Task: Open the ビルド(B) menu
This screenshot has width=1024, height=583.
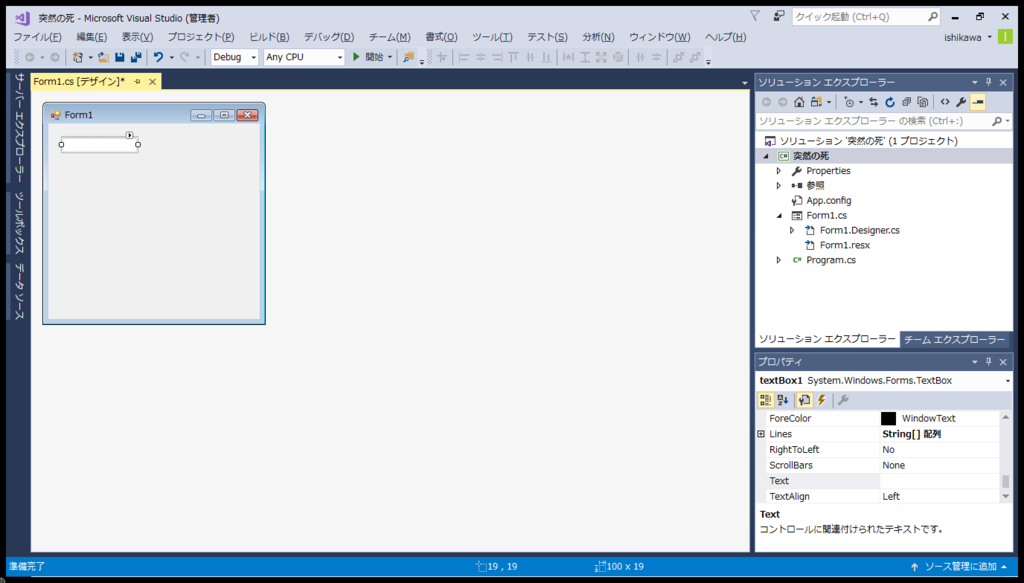Action: [269, 37]
